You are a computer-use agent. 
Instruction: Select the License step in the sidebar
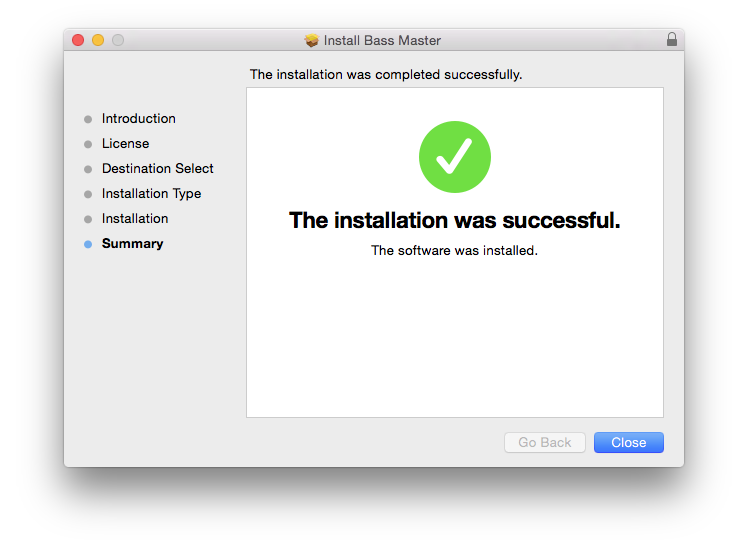coord(125,144)
